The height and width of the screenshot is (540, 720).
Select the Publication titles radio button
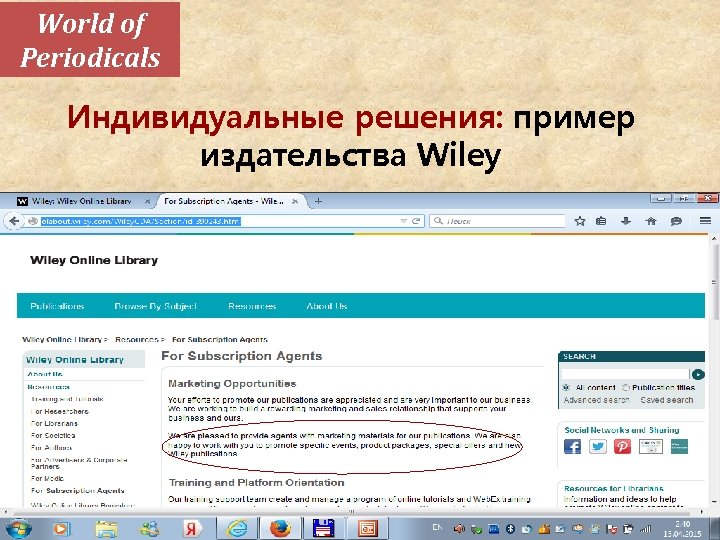point(625,388)
